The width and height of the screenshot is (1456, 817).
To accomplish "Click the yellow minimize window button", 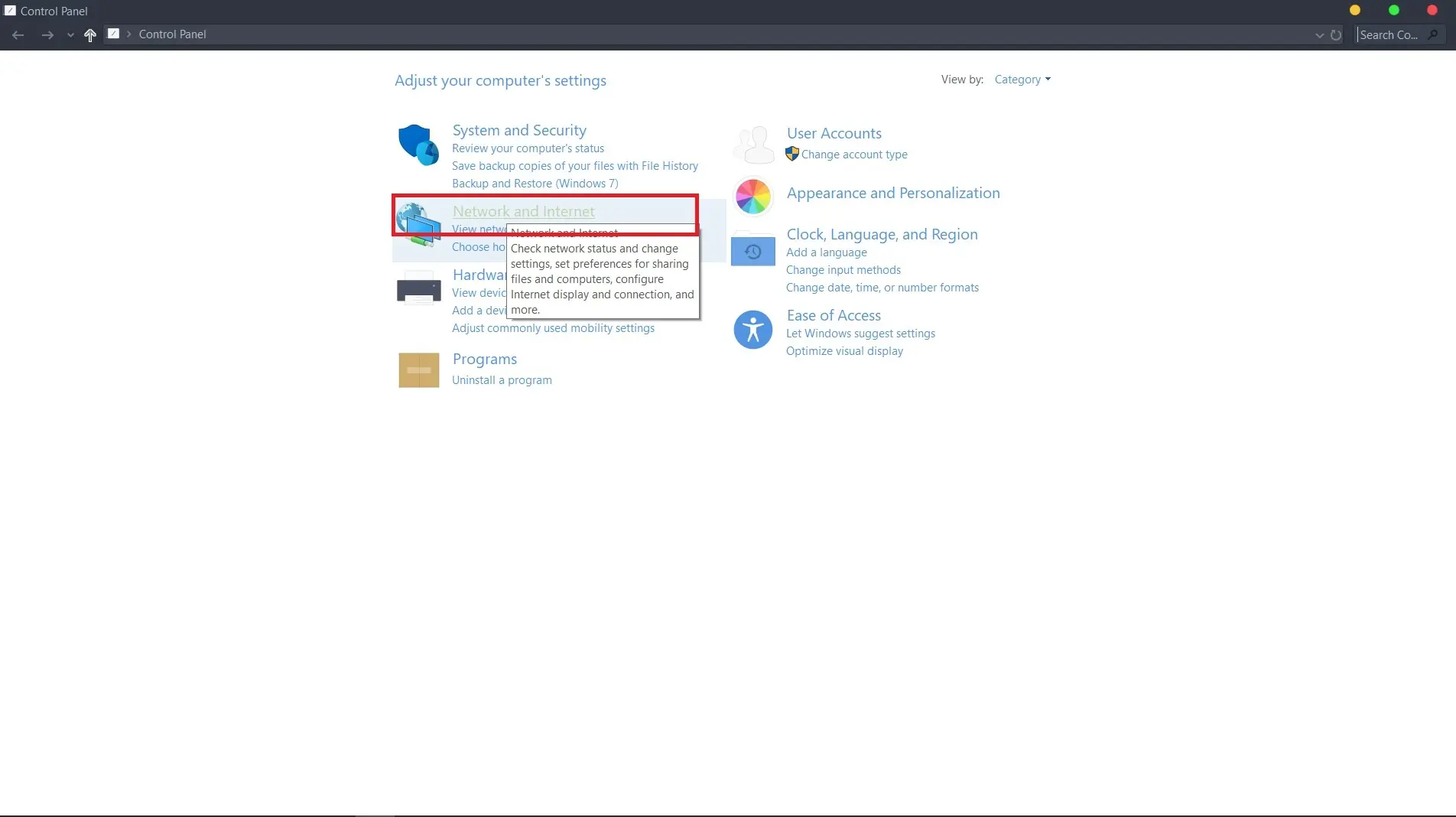I will click(1355, 10).
